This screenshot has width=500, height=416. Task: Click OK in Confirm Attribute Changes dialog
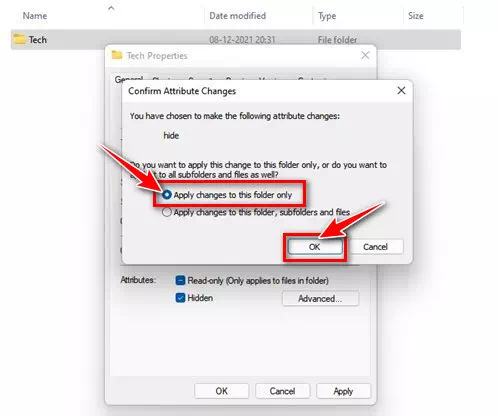[315, 247]
